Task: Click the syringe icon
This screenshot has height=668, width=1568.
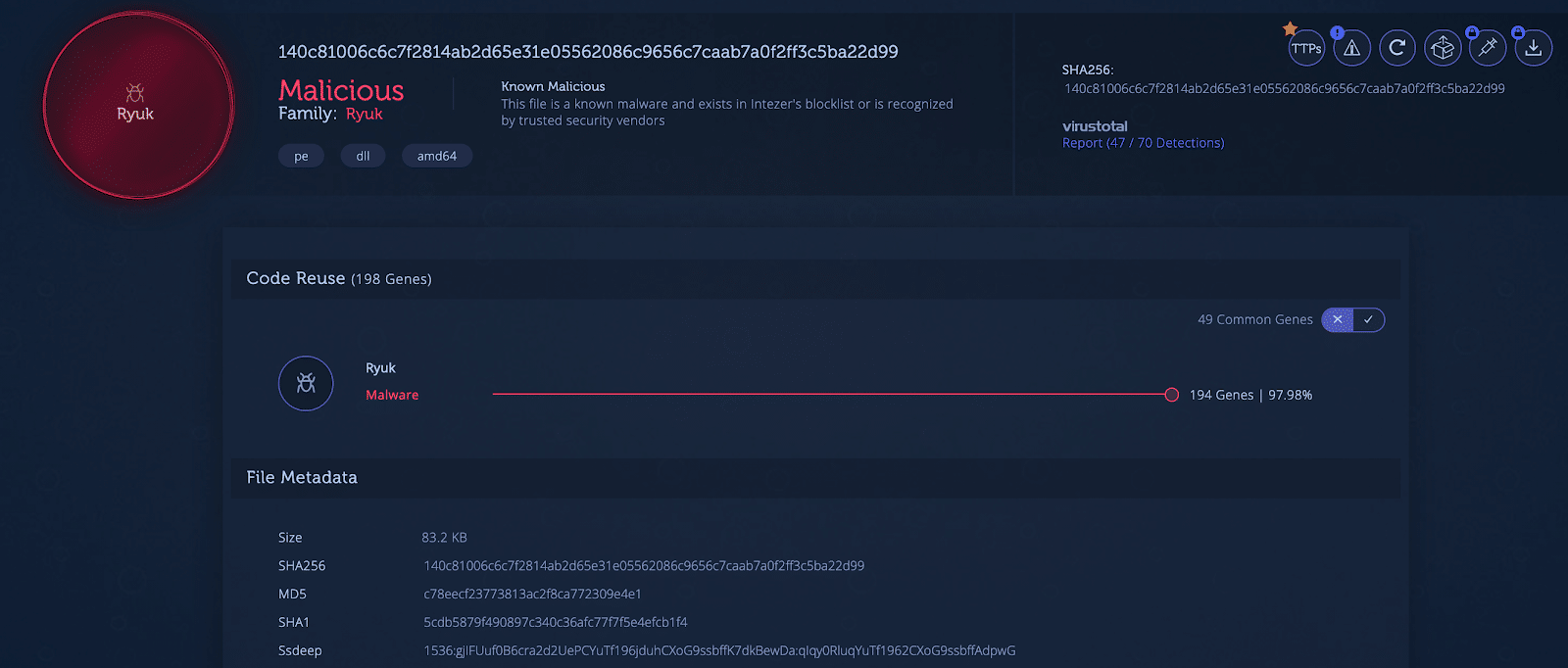Action: pos(1488,48)
